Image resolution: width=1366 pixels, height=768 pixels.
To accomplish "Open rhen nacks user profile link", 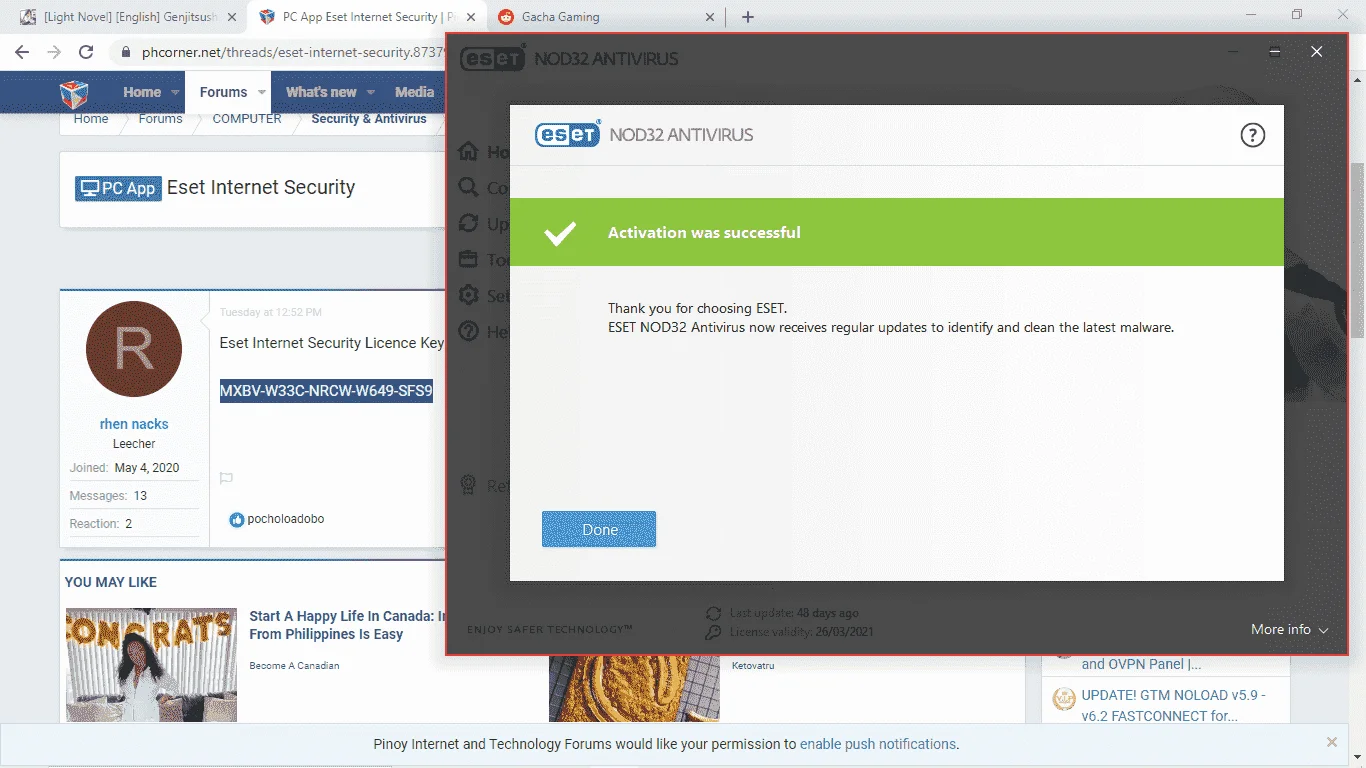I will click(134, 424).
